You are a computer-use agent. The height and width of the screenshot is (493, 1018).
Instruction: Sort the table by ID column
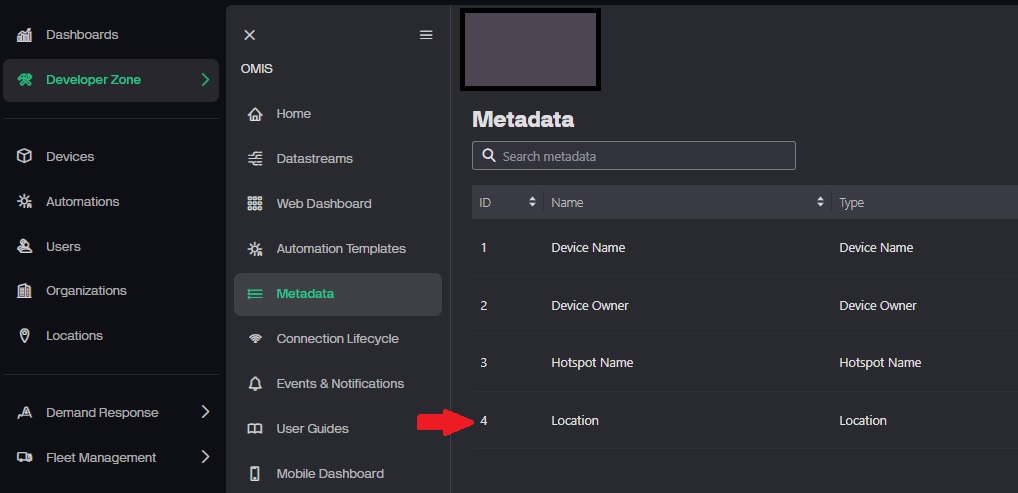point(532,202)
